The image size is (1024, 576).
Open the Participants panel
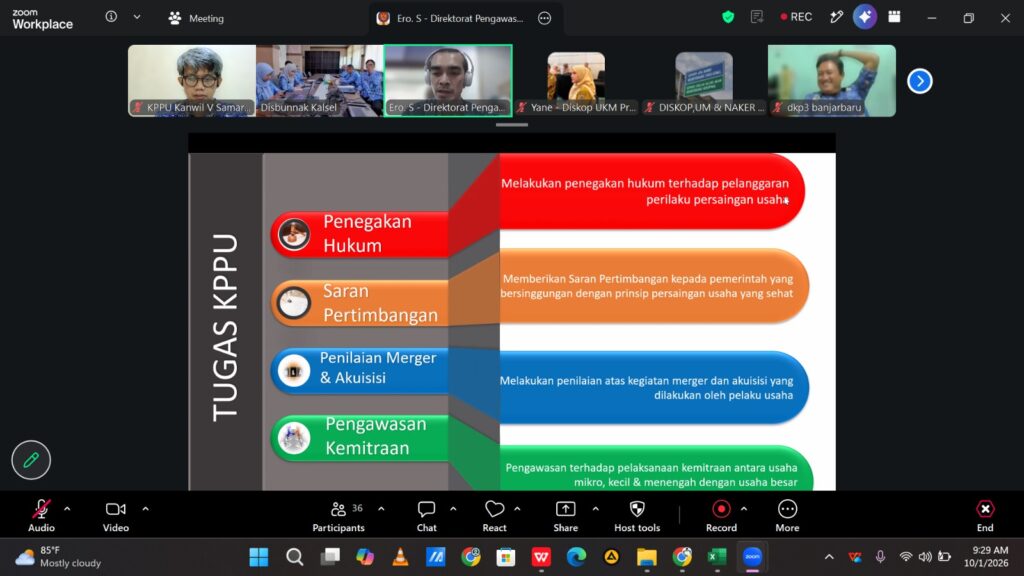pos(338,515)
